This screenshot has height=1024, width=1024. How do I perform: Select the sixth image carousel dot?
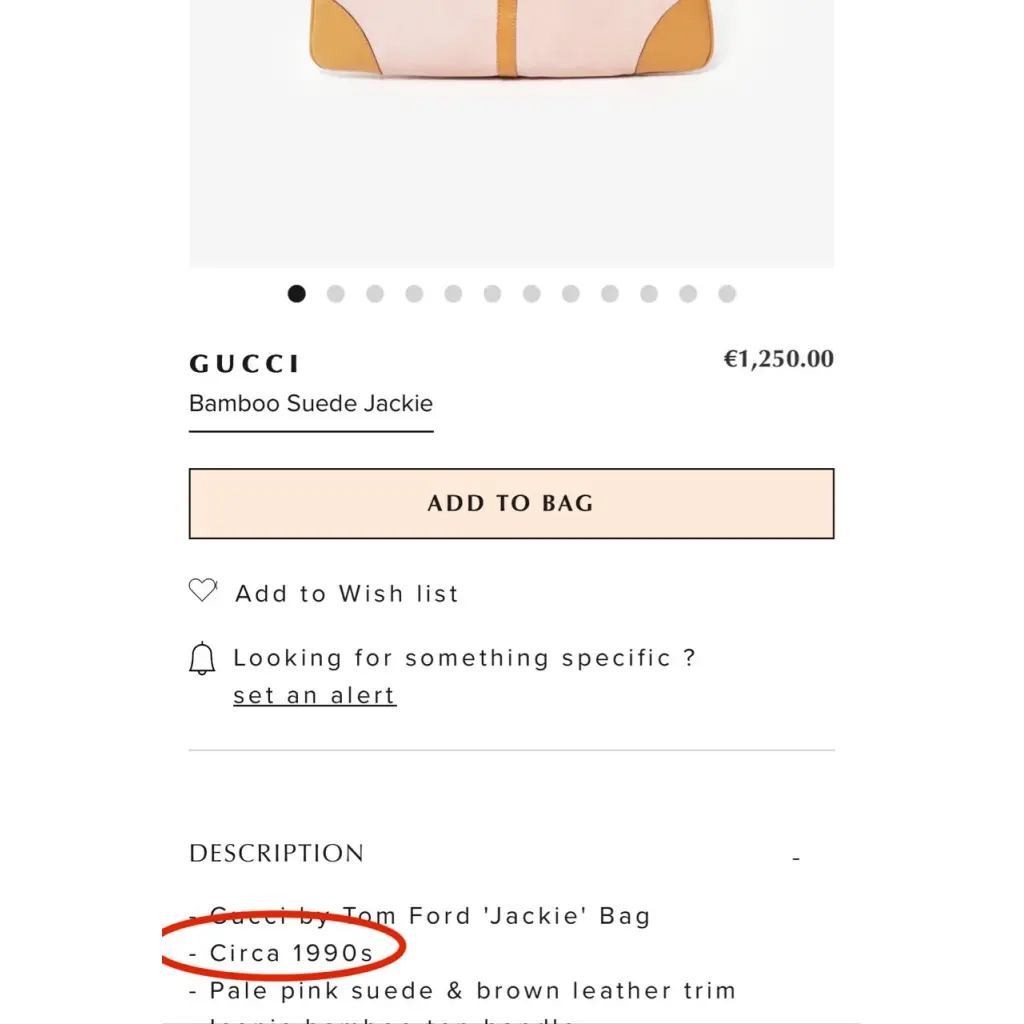[492, 294]
